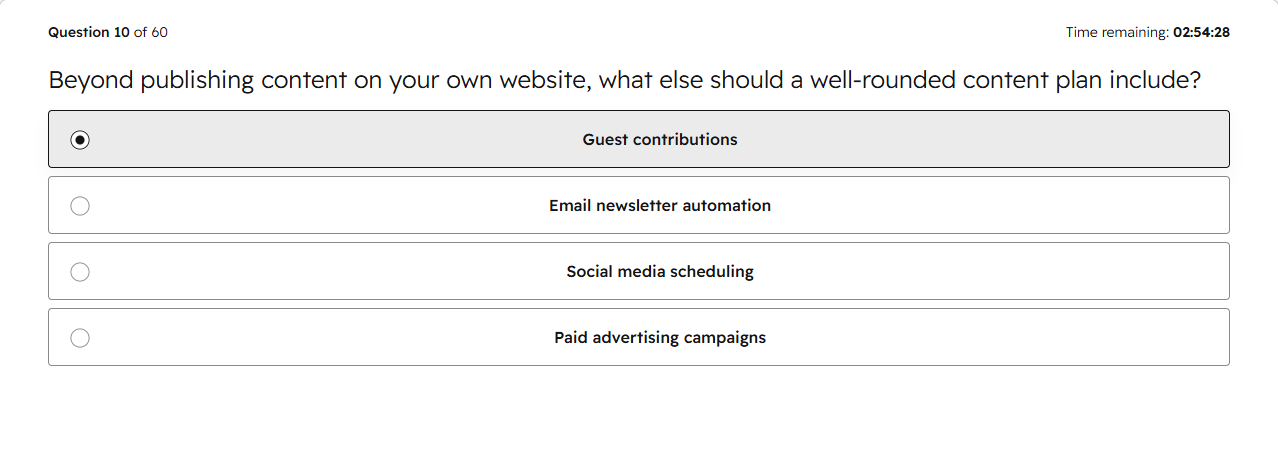Click the 'Social media scheduling' answer label

660,272
